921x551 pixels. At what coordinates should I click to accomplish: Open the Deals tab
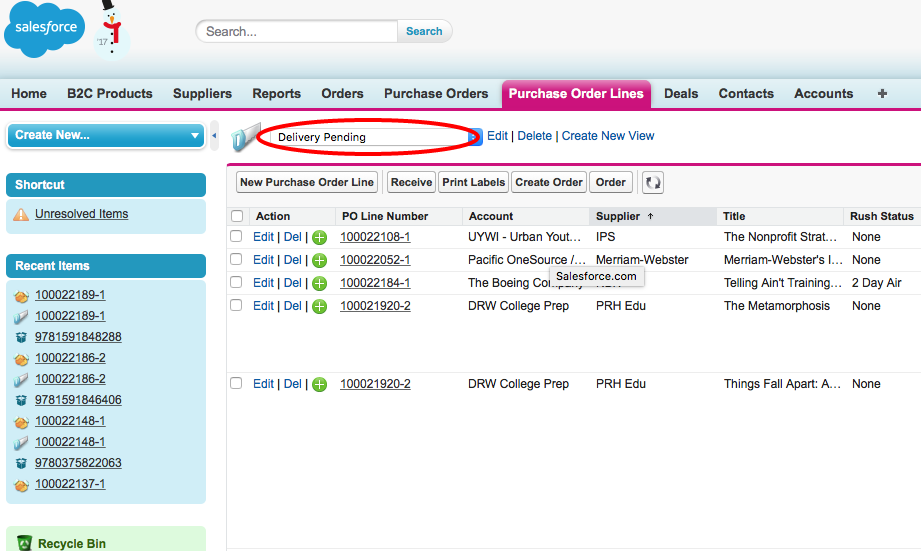click(681, 93)
